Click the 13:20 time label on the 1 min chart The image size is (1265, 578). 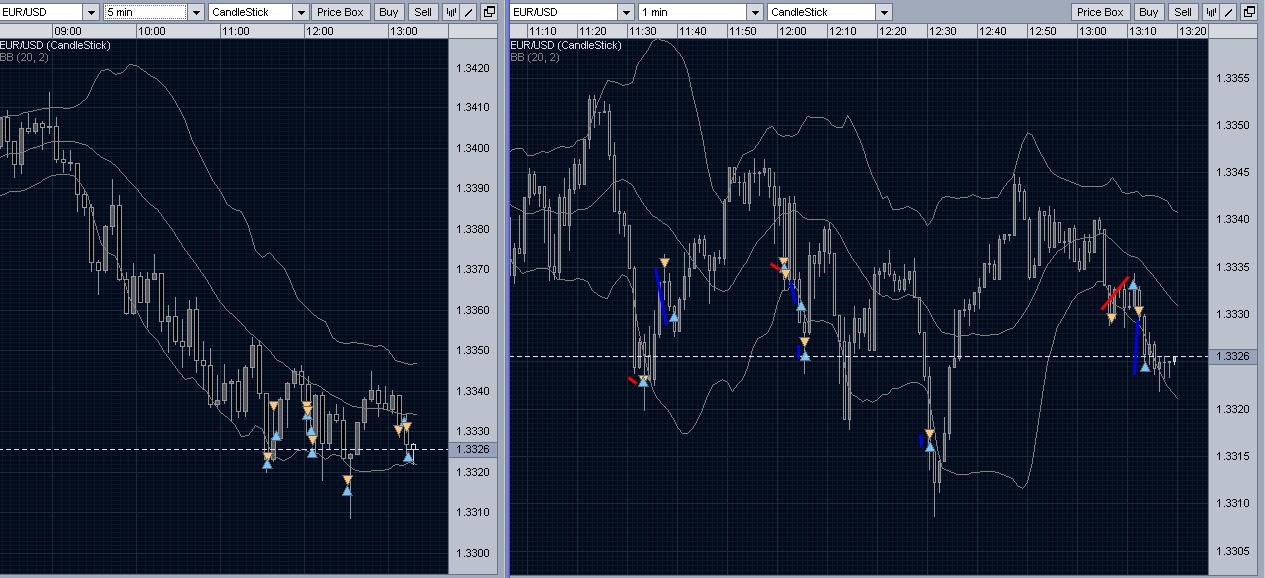pos(1192,31)
